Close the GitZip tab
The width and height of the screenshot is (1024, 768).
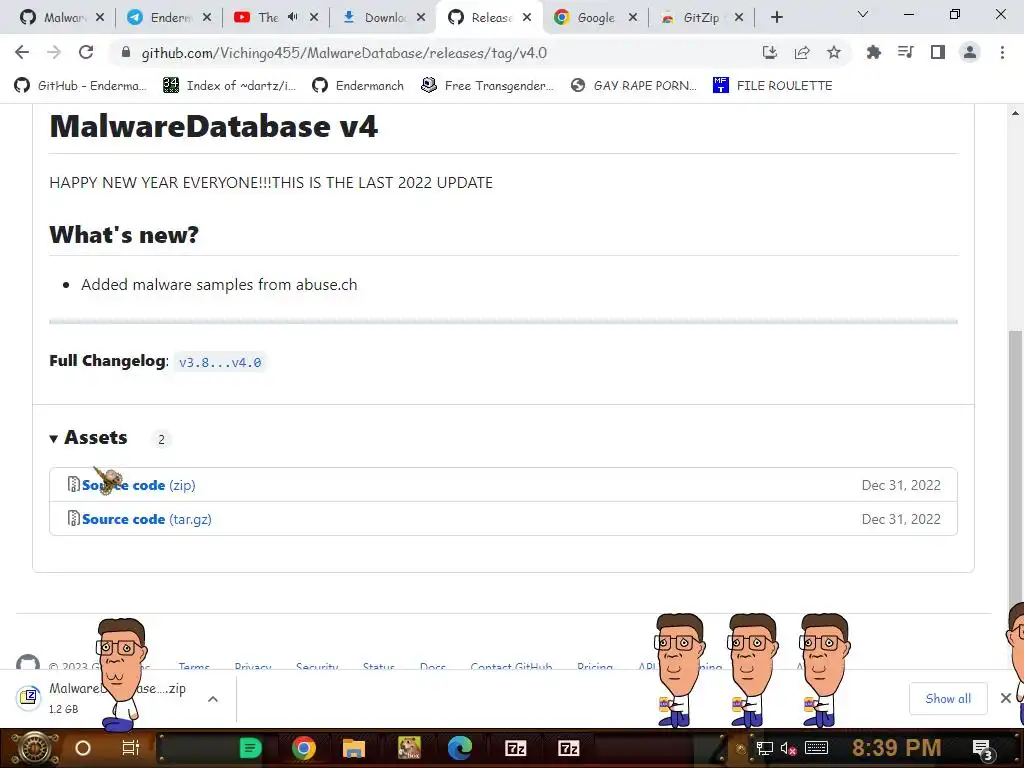pos(739,18)
